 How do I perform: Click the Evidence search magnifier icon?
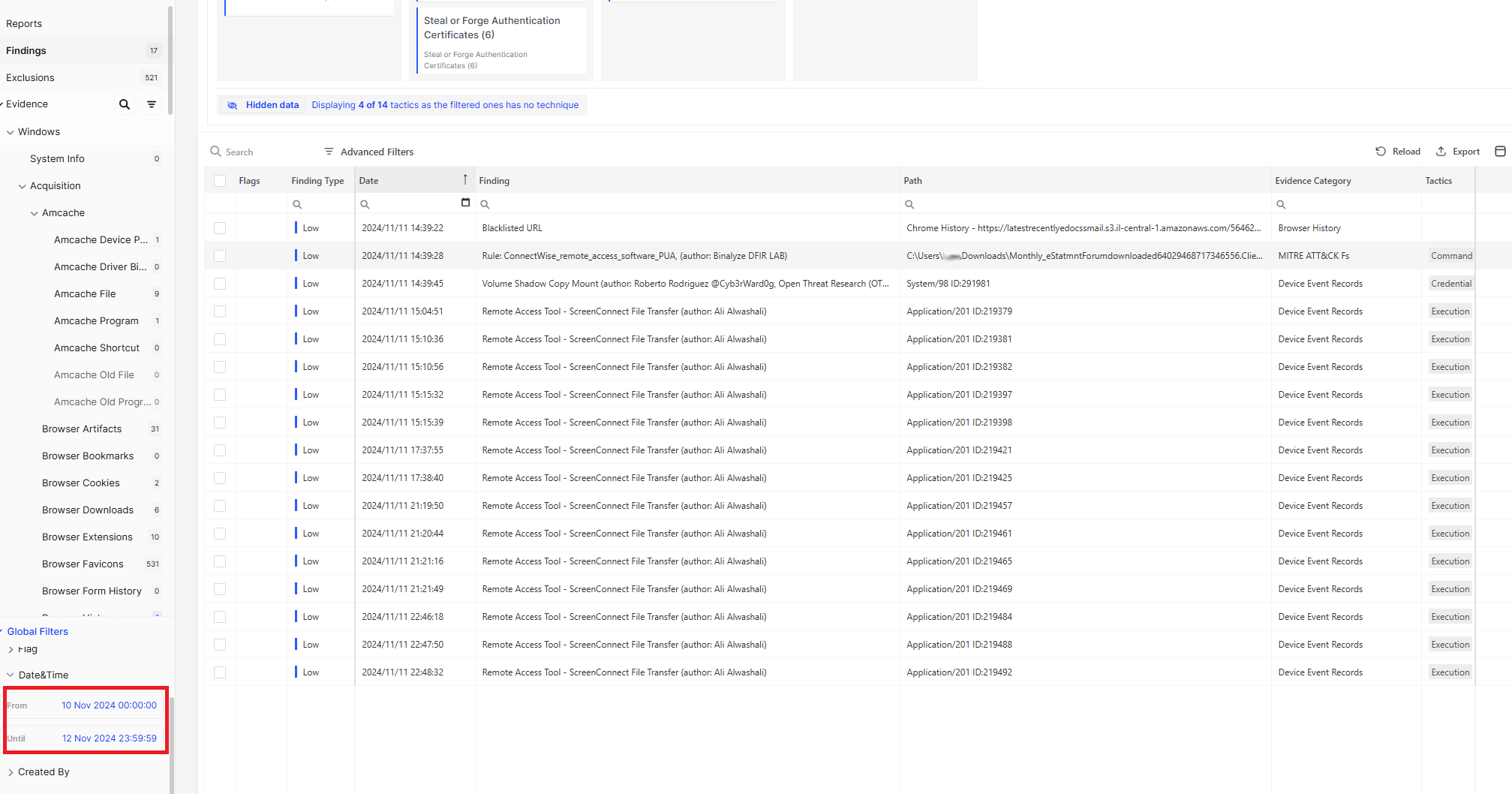coord(125,104)
